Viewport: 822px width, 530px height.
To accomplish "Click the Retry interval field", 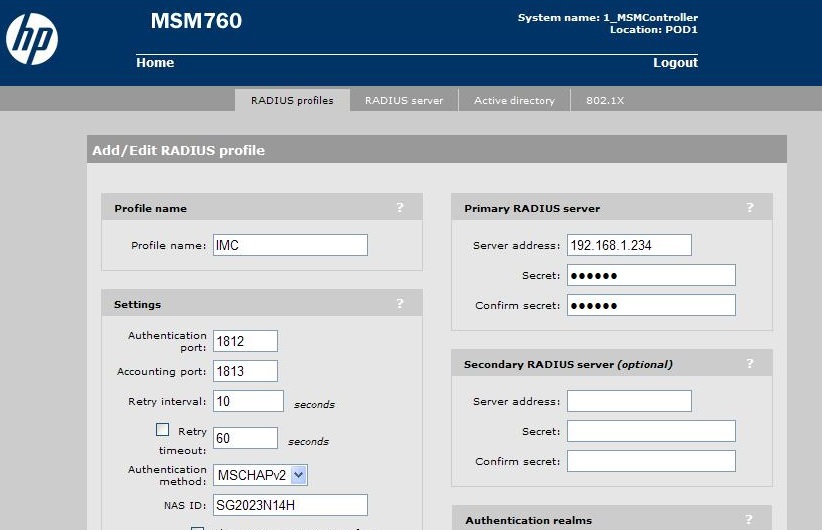I will (248, 401).
